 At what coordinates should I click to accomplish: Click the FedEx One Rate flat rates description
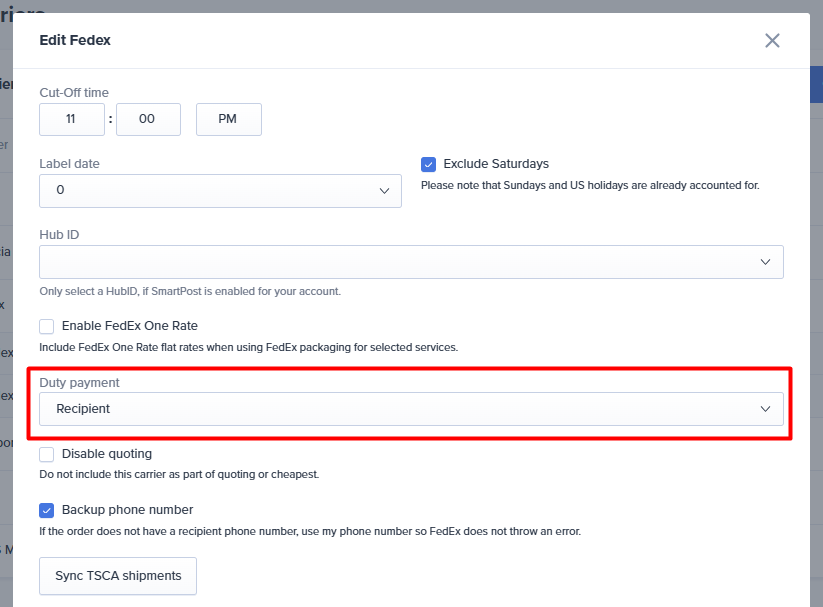249,348
